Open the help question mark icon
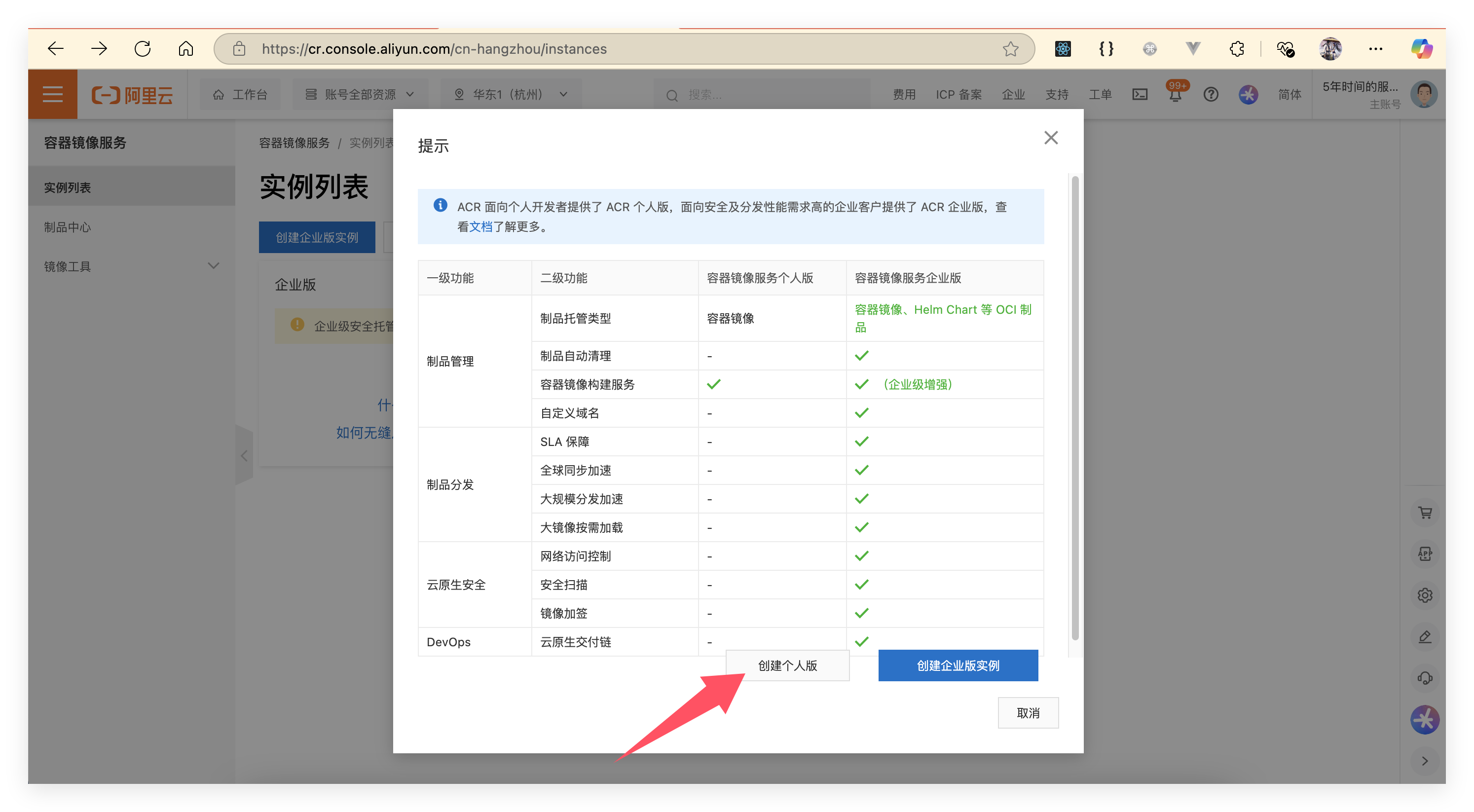 (x=1211, y=94)
